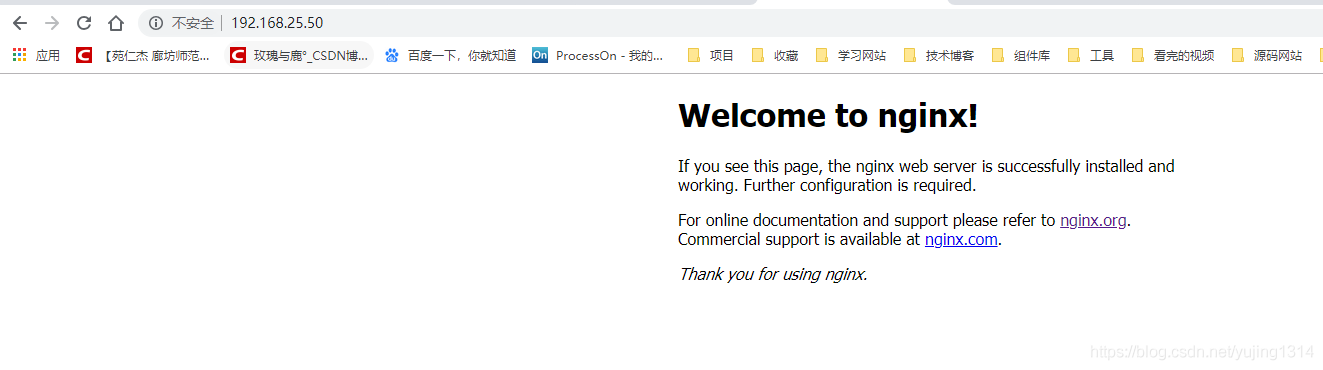Open the 组件库 bookmark folder
The height and width of the screenshot is (370, 1323).
1021,56
